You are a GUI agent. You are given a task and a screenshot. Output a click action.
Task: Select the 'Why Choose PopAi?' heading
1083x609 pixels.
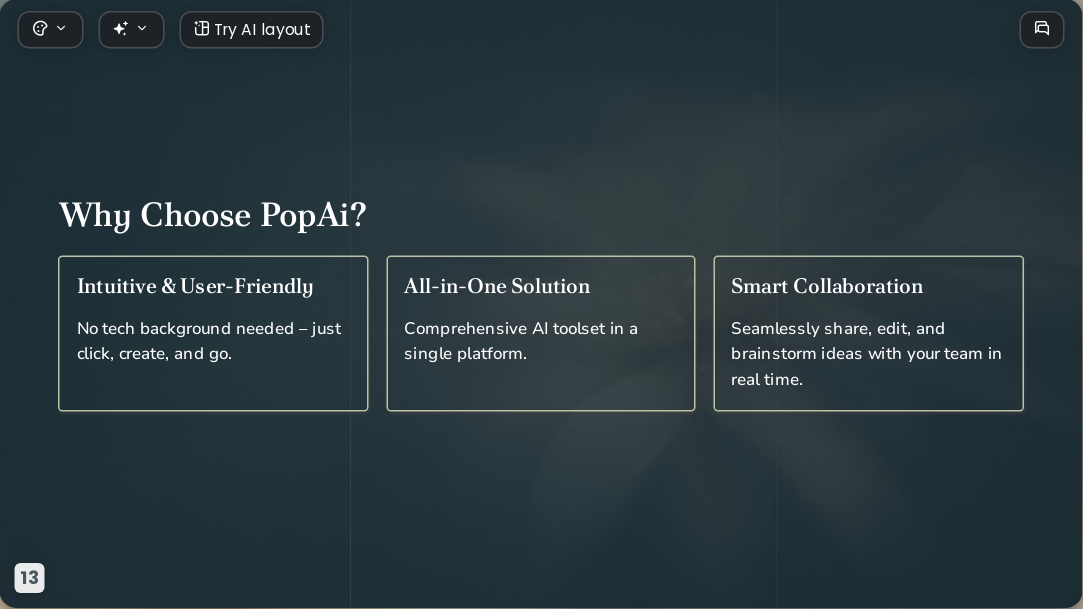click(x=213, y=215)
